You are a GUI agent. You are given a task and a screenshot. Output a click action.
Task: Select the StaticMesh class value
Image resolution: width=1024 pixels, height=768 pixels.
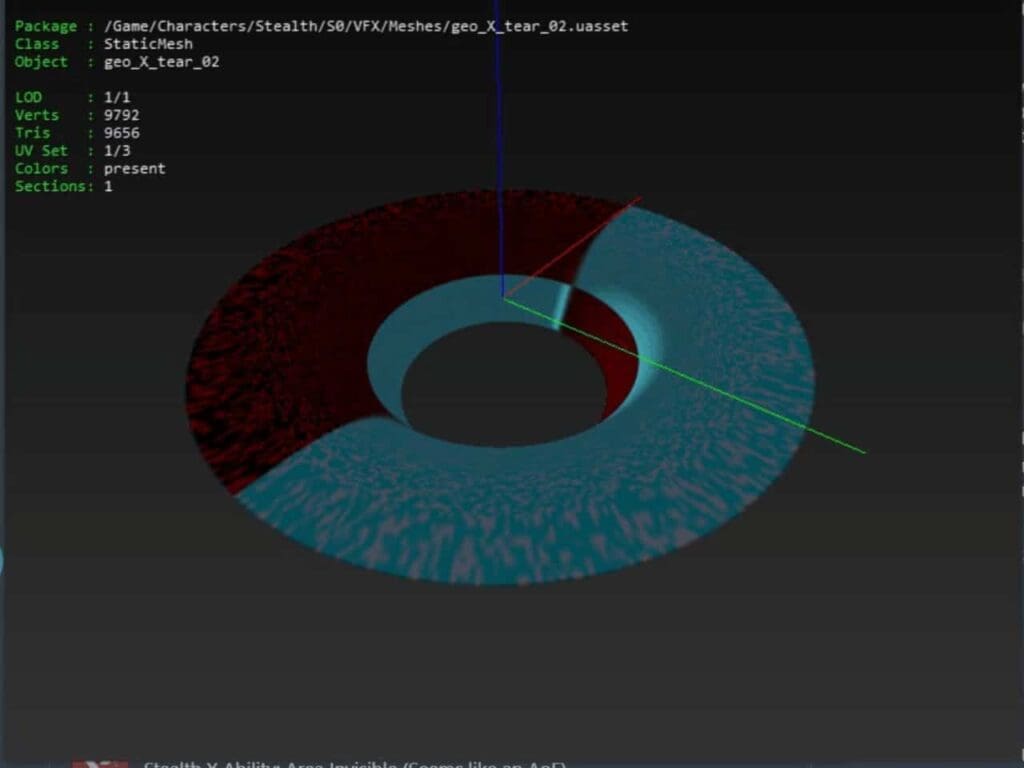click(148, 44)
